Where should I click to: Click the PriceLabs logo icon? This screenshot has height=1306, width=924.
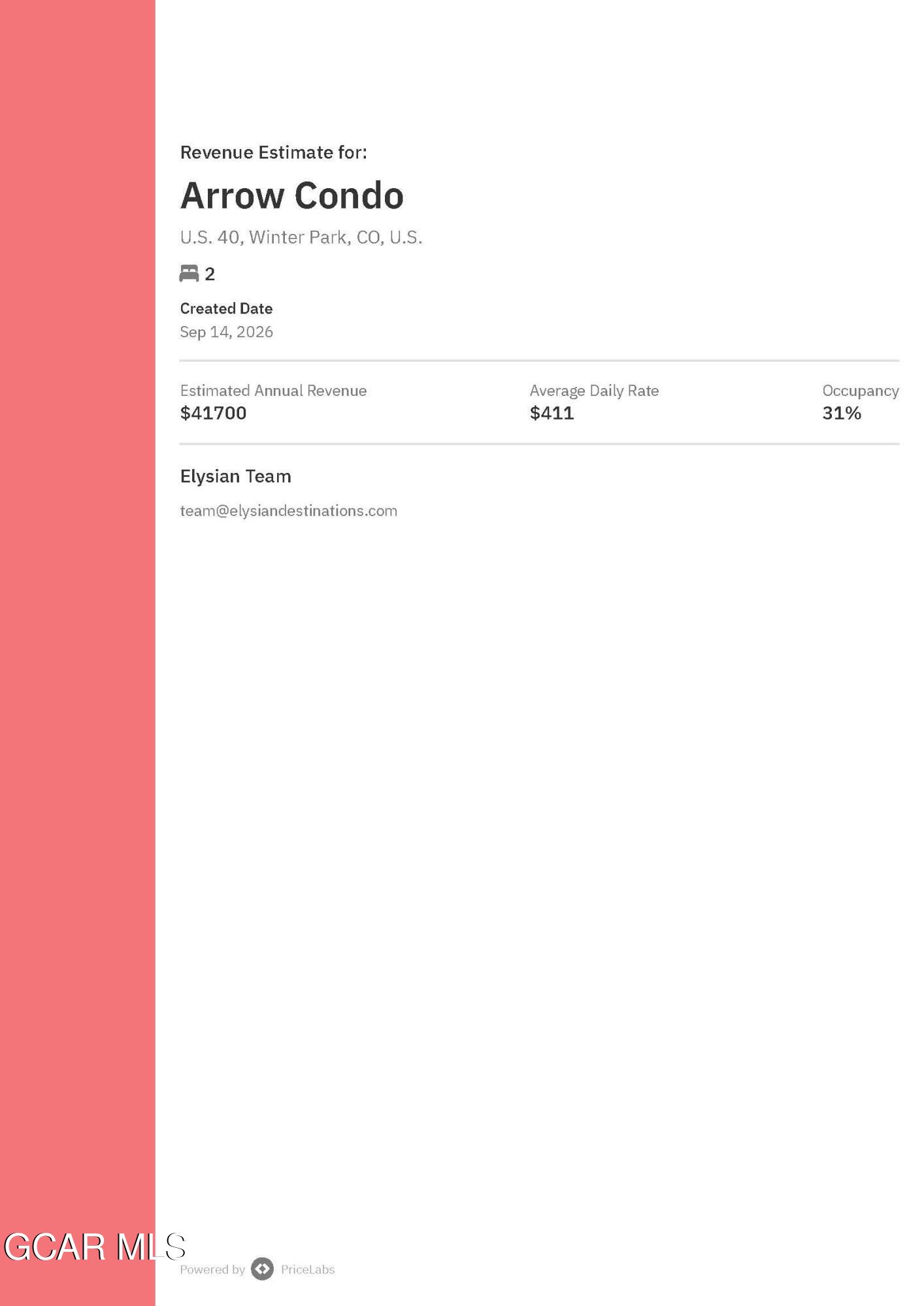[x=262, y=1269]
